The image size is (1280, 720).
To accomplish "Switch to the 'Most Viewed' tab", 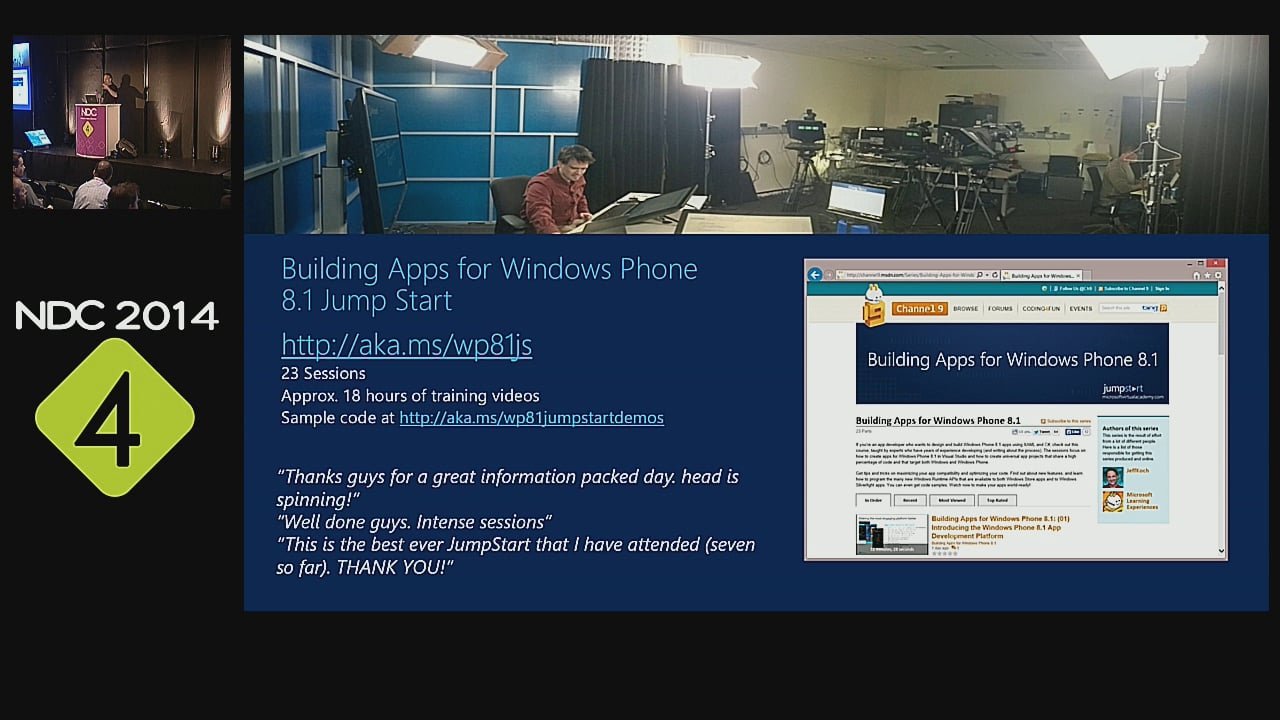I will 952,500.
